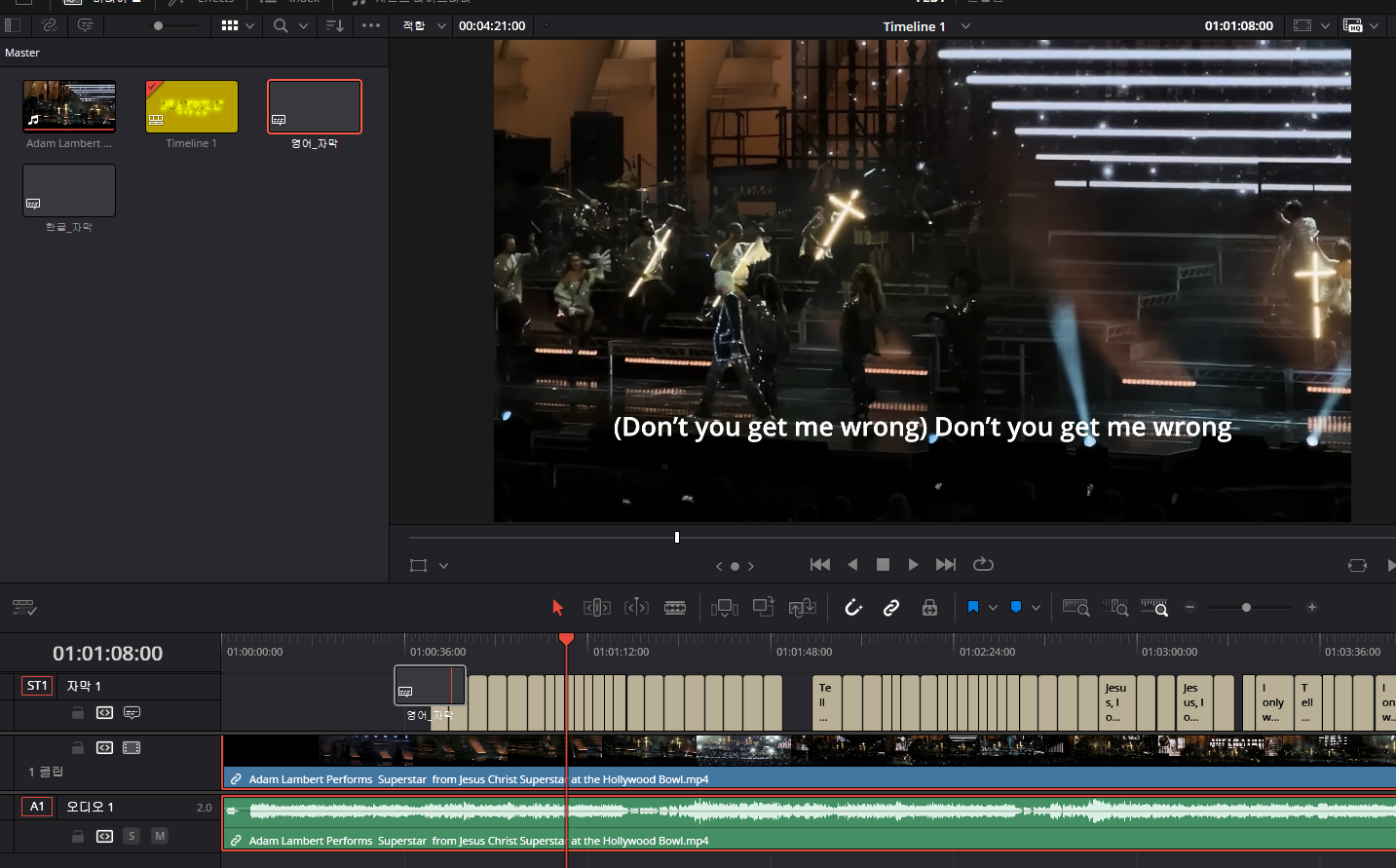The height and width of the screenshot is (868, 1396).
Task: Activate the Trim Edit mode tool
Action: point(597,607)
